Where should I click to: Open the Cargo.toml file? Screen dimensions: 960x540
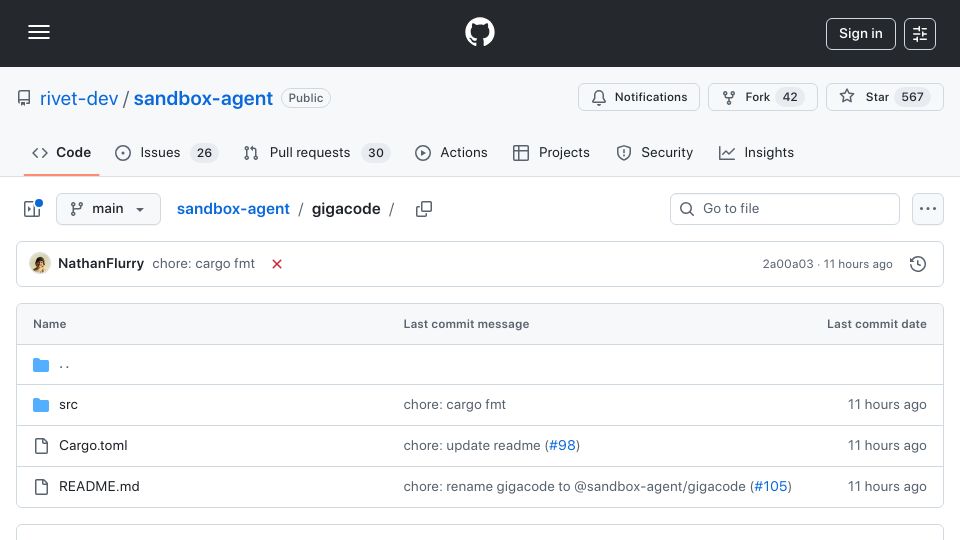93,446
